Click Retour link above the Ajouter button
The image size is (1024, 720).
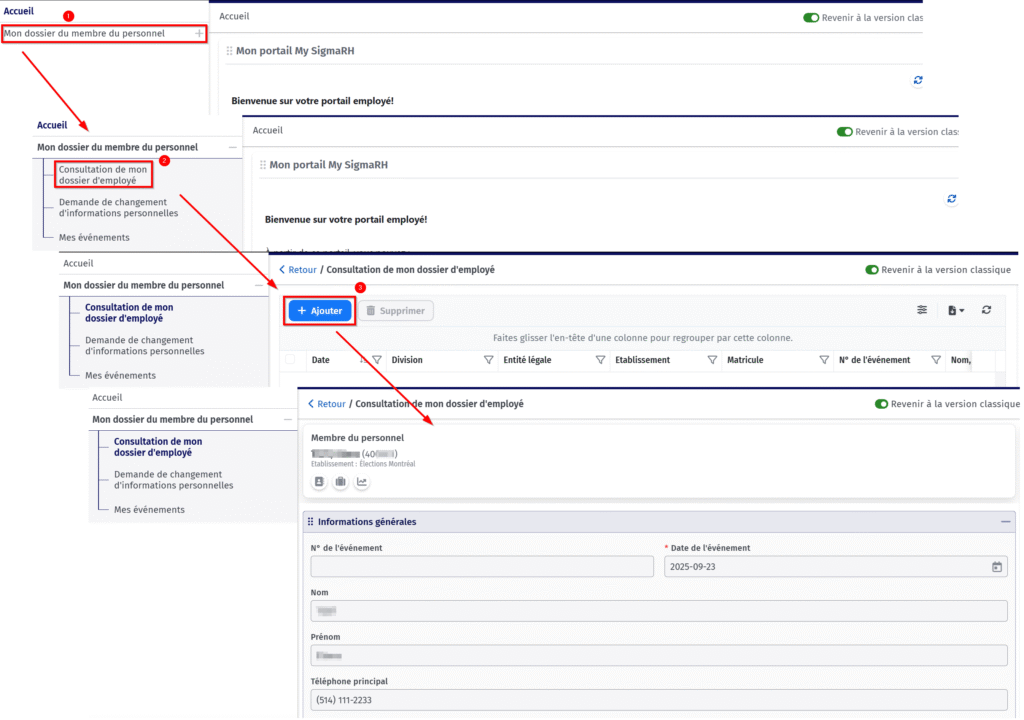tap(298, 270)
